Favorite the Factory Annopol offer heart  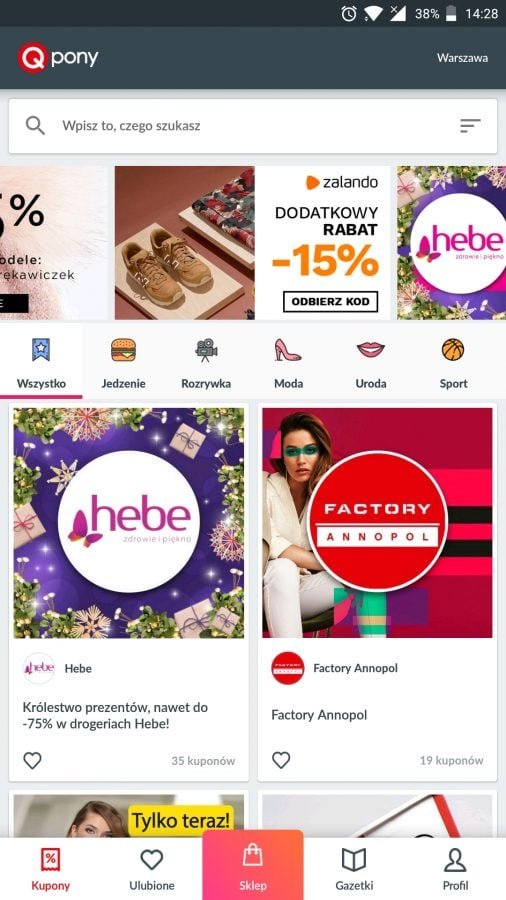[281, 761]
